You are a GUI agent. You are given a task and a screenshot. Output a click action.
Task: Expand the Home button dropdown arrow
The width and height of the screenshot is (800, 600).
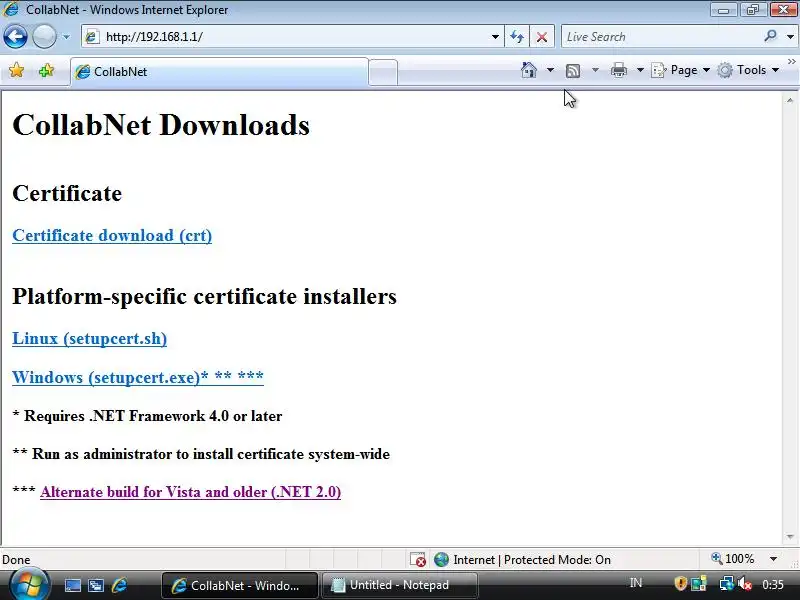click(x=550, y=70)
